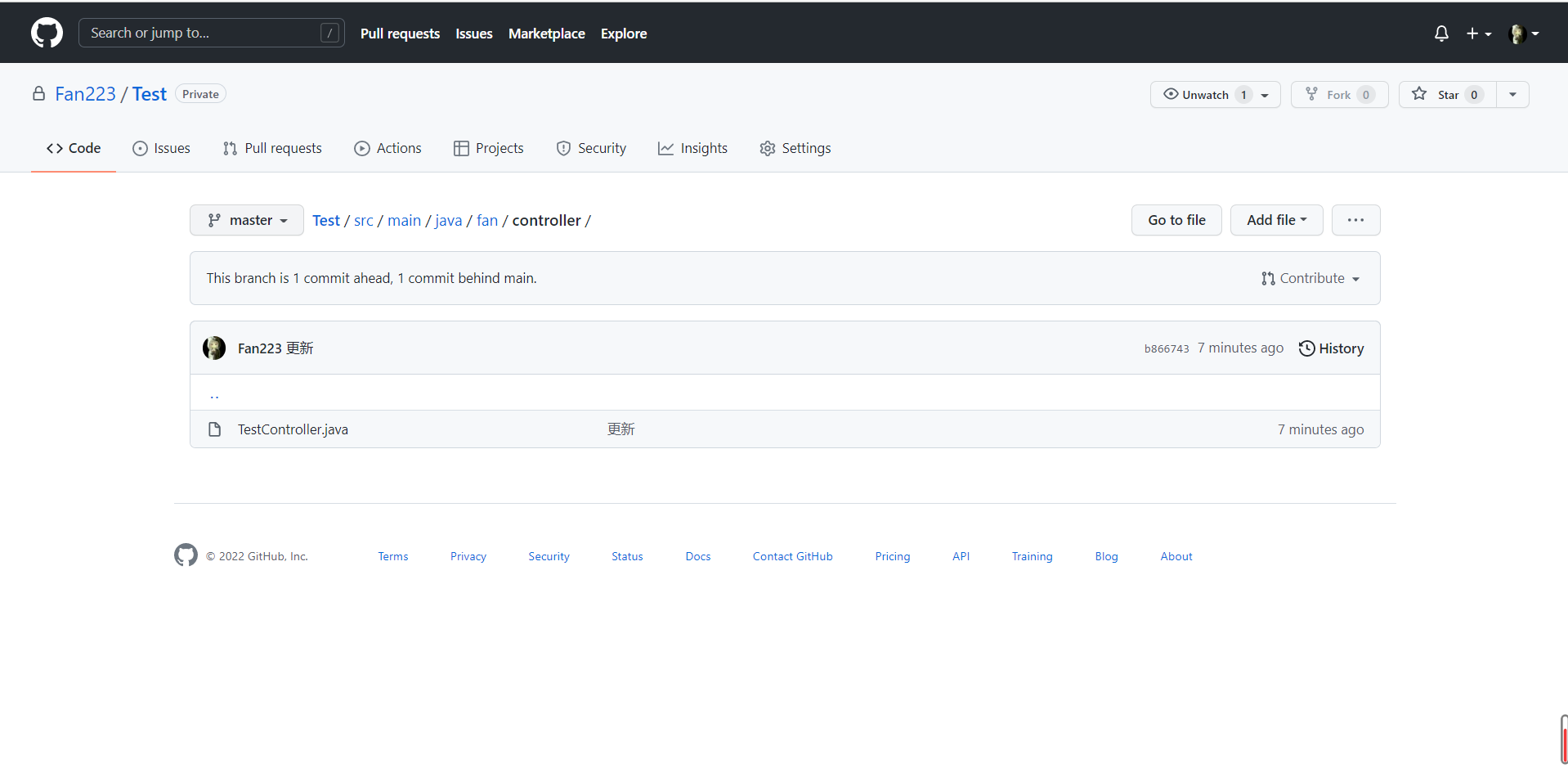
Task: Open Issues in top navigation
Action: point(474,34)
